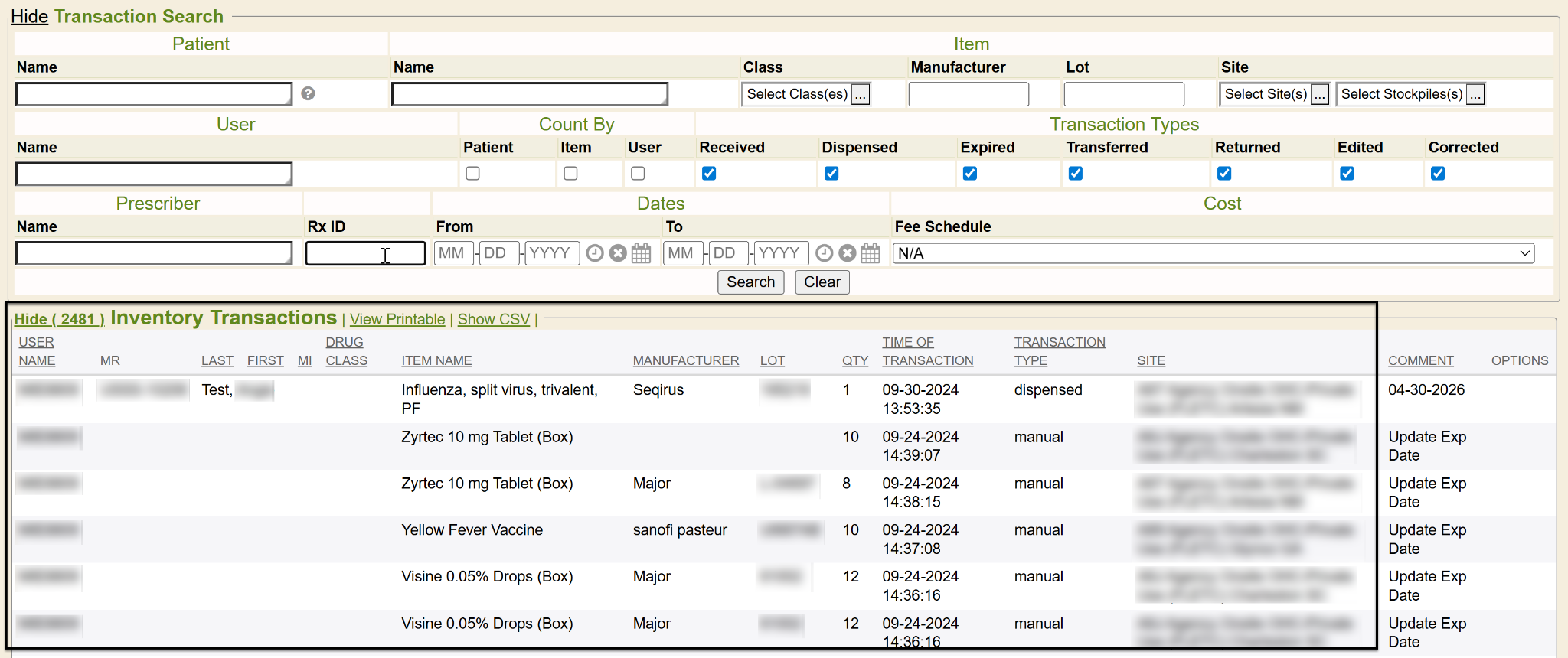Clear the From date with X icon
The height and width of the screenshot is (658, 1568).
pyautogui.click(x=618, y=253)
